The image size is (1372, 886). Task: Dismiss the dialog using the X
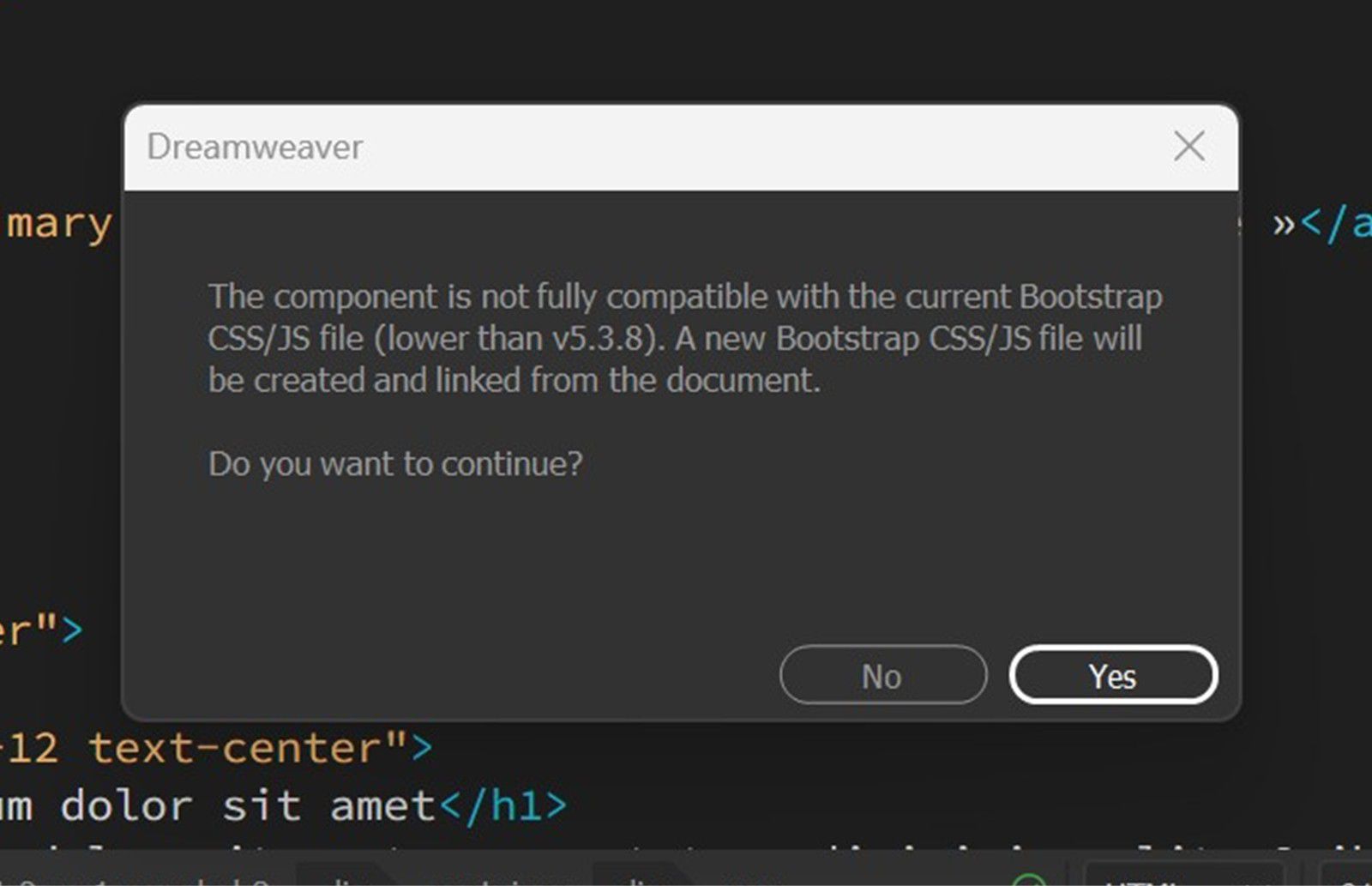click(1188, 146)
